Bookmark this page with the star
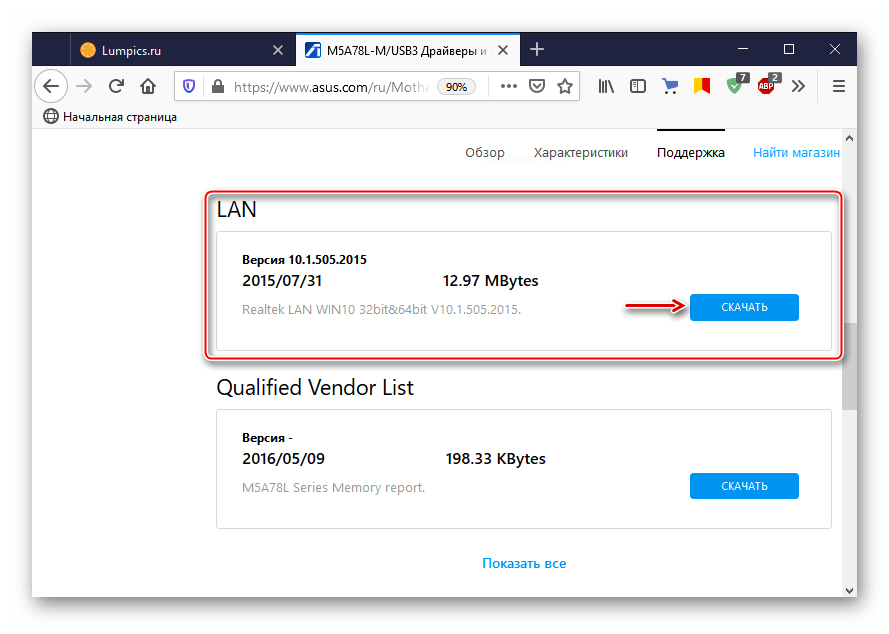Screen dimensions: 889x634 [565, 86]
